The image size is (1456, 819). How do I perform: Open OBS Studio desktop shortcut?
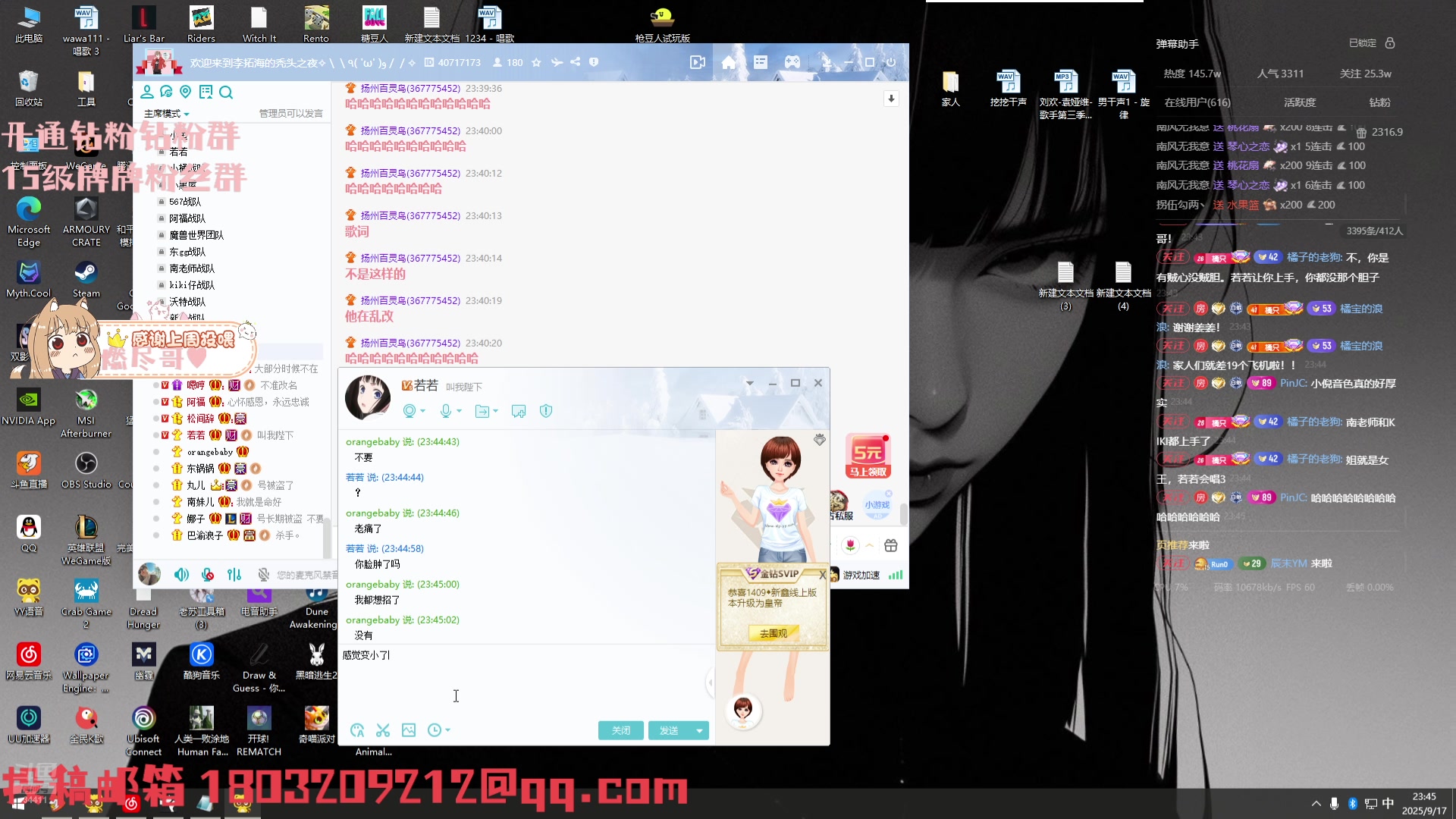pyautogui.click(x=86, y=470)
